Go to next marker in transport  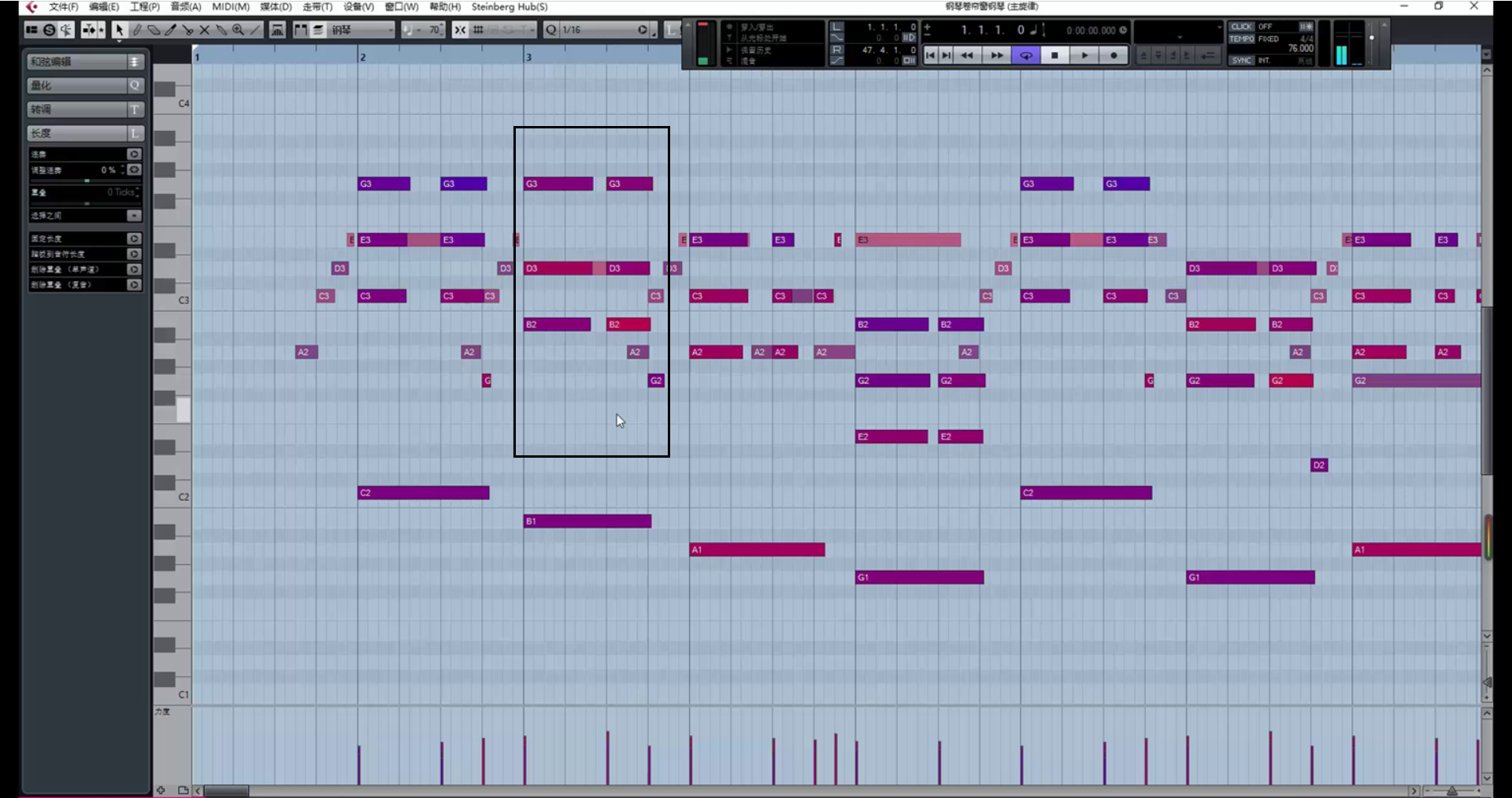pos(947,55)
